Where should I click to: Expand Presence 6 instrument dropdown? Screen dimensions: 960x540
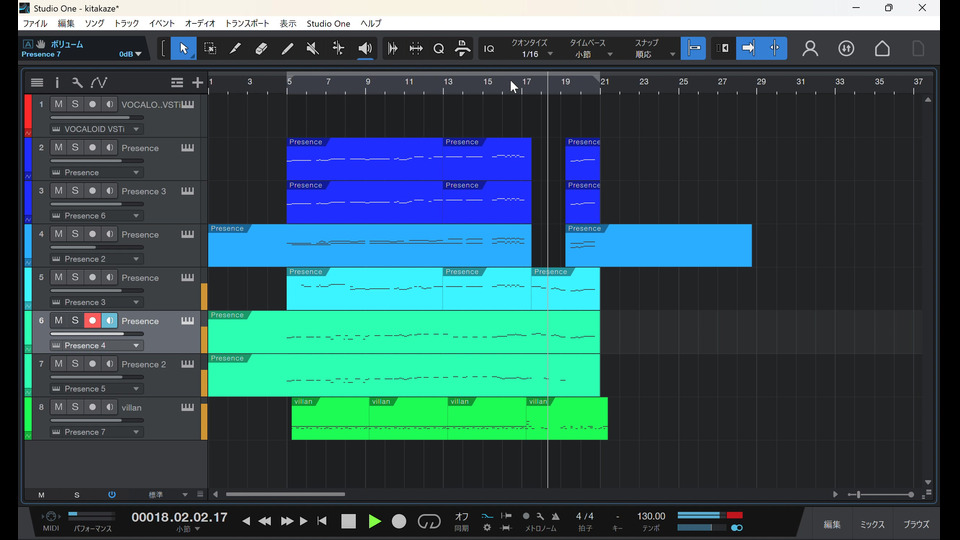click(136, 216)
